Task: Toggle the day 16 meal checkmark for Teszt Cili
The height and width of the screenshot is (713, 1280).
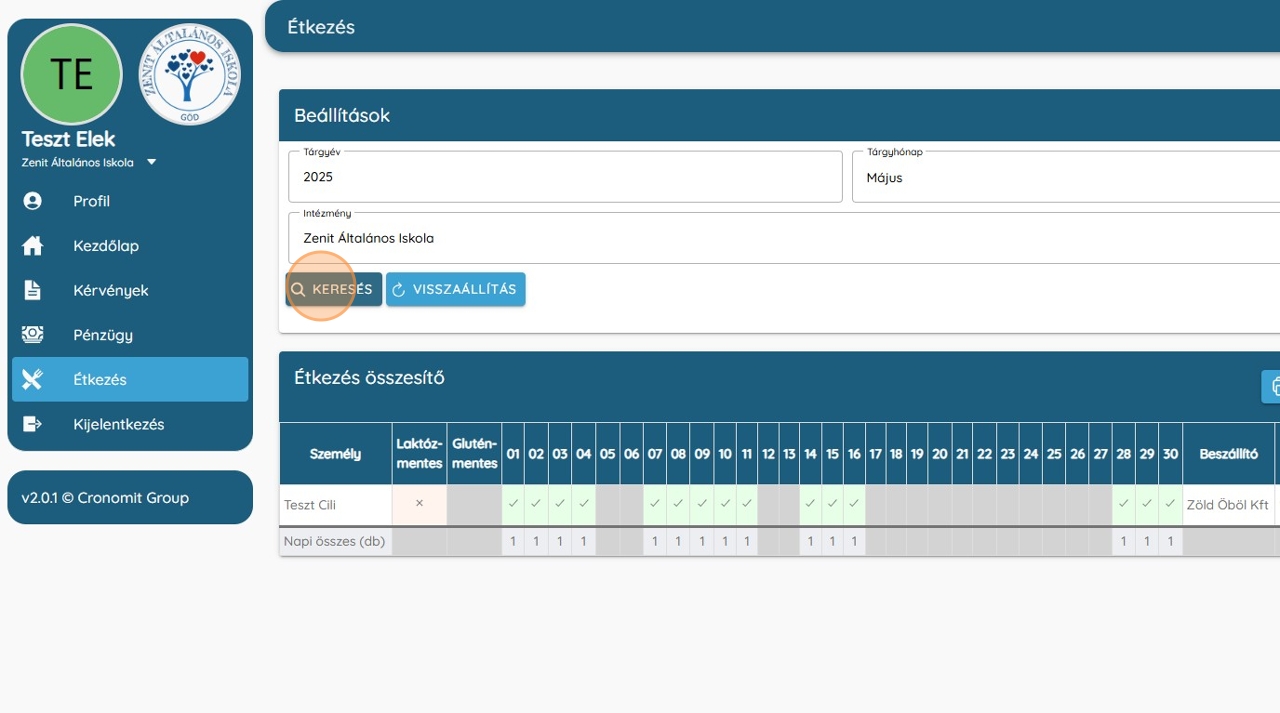Action: point(854,504)
